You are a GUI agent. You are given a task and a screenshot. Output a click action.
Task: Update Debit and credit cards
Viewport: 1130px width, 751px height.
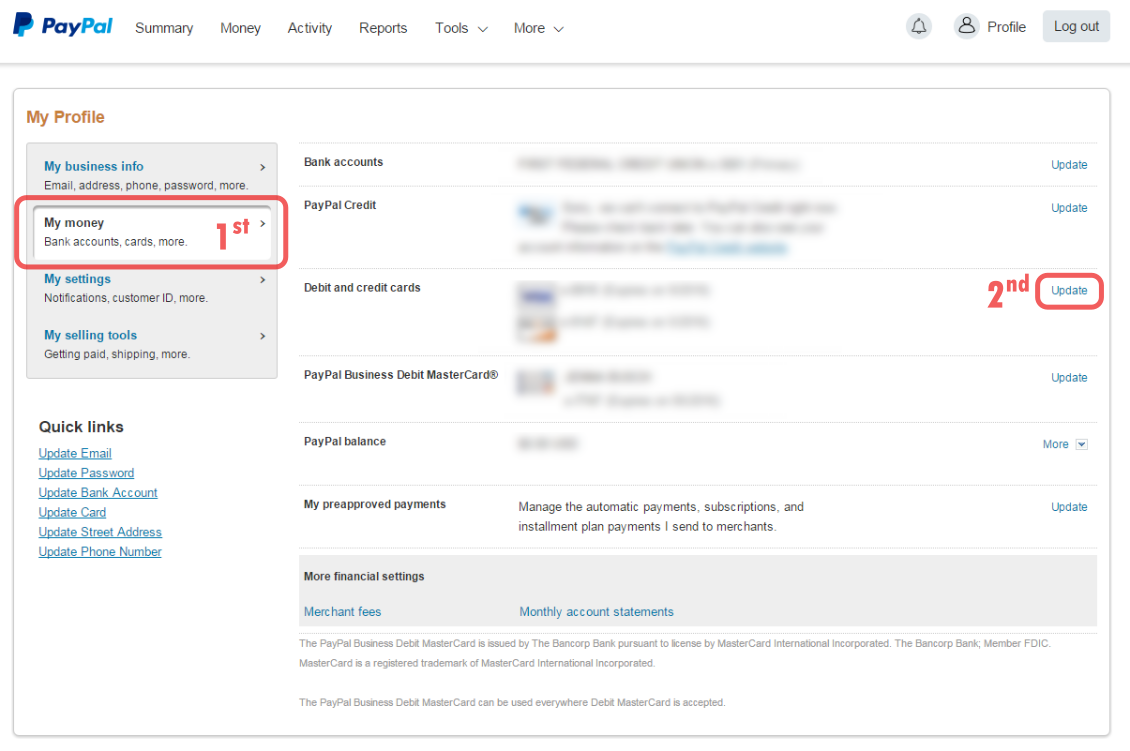[1069, 290]
